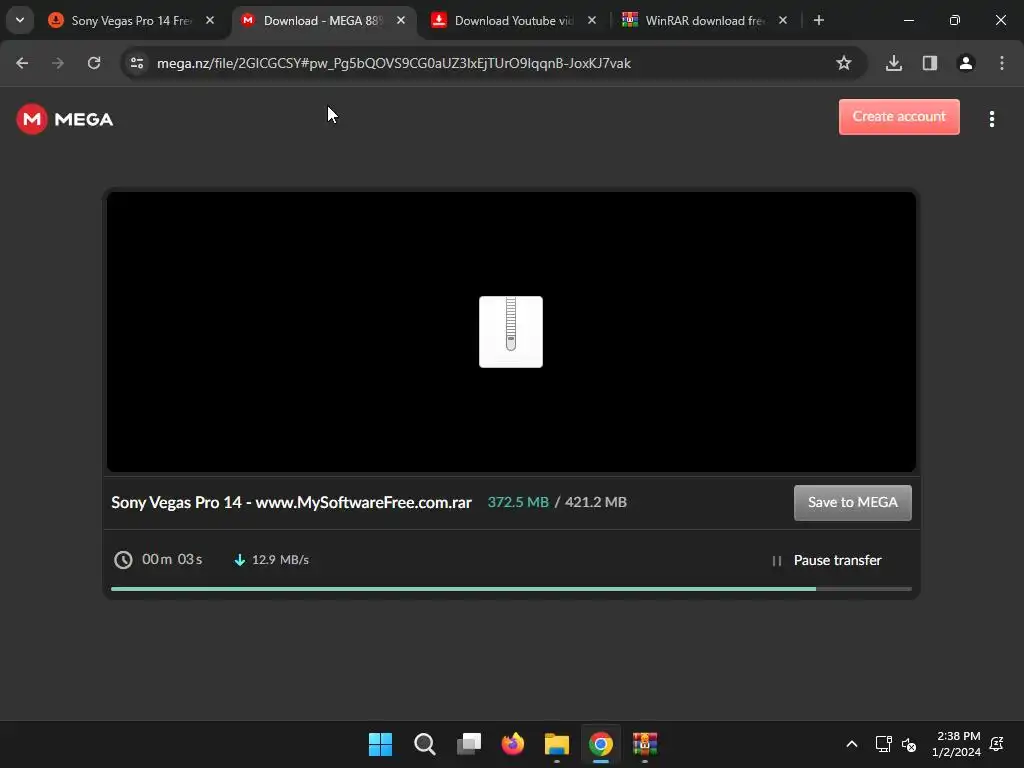Go forward with the browser arrow
The width and height of the screenshot is (1024, 768).
pos(58,63)
